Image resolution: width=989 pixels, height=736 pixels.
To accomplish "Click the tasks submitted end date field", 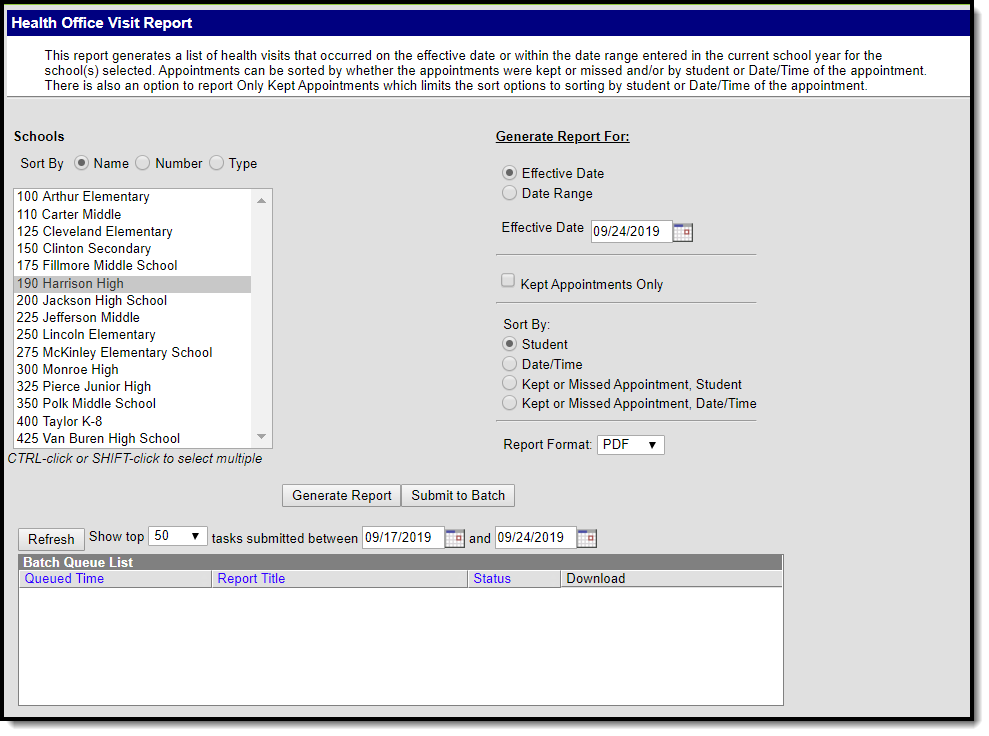I will pyautogui.click(x=535, y=537).
